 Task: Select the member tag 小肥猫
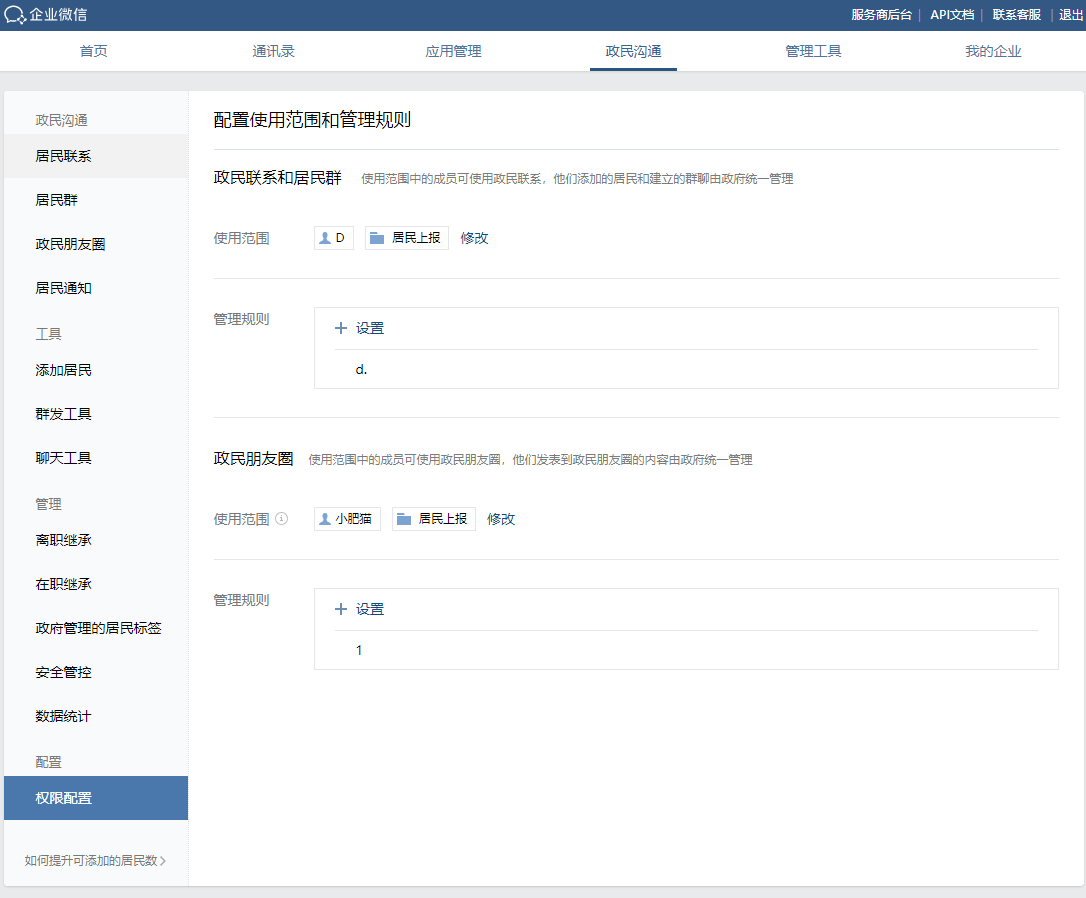(x=347, y=519)
